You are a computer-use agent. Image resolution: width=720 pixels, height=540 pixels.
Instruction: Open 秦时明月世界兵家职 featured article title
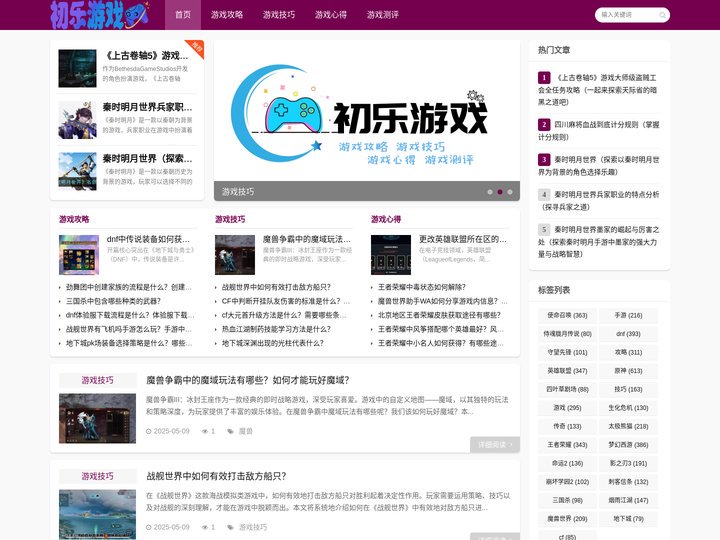coord(147,107)
